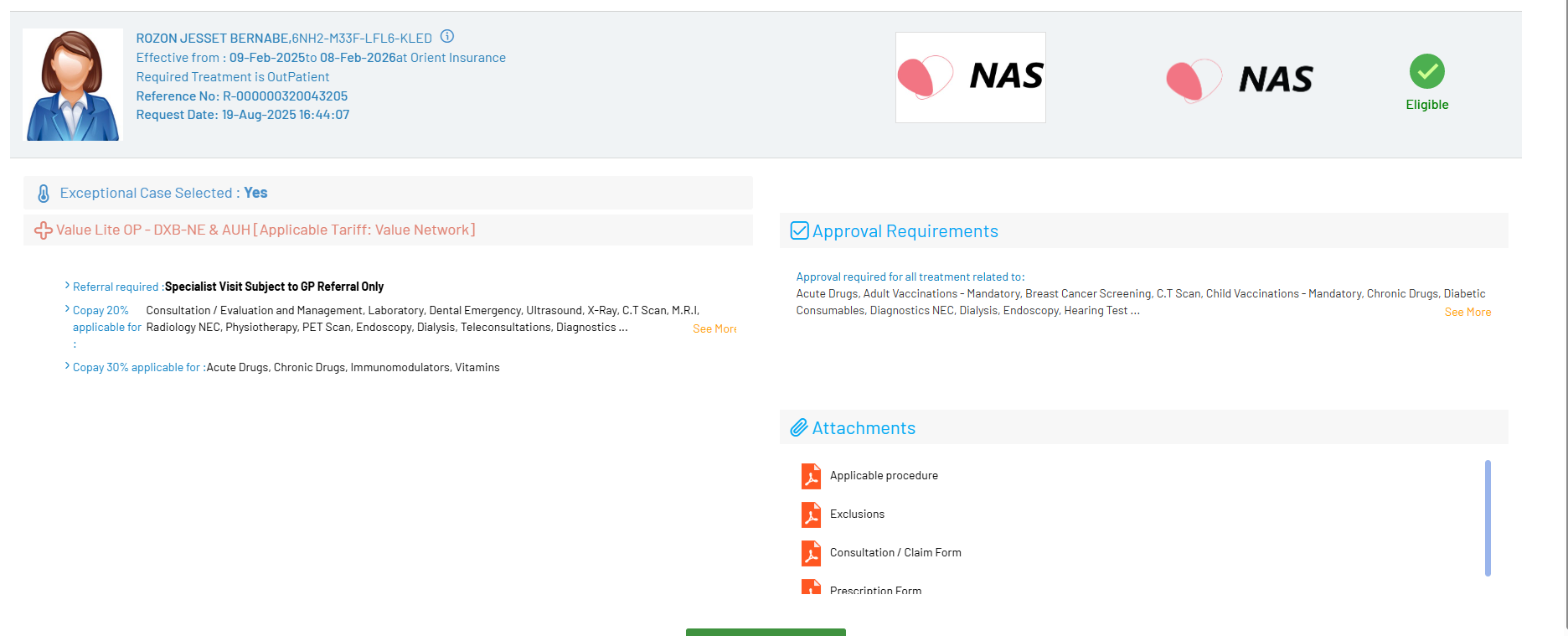Click the Acute Drugs, Chronic Drugs, Immunomodulators, Vitamins text
Screen dimensions: 1568x636
(353, 368)
